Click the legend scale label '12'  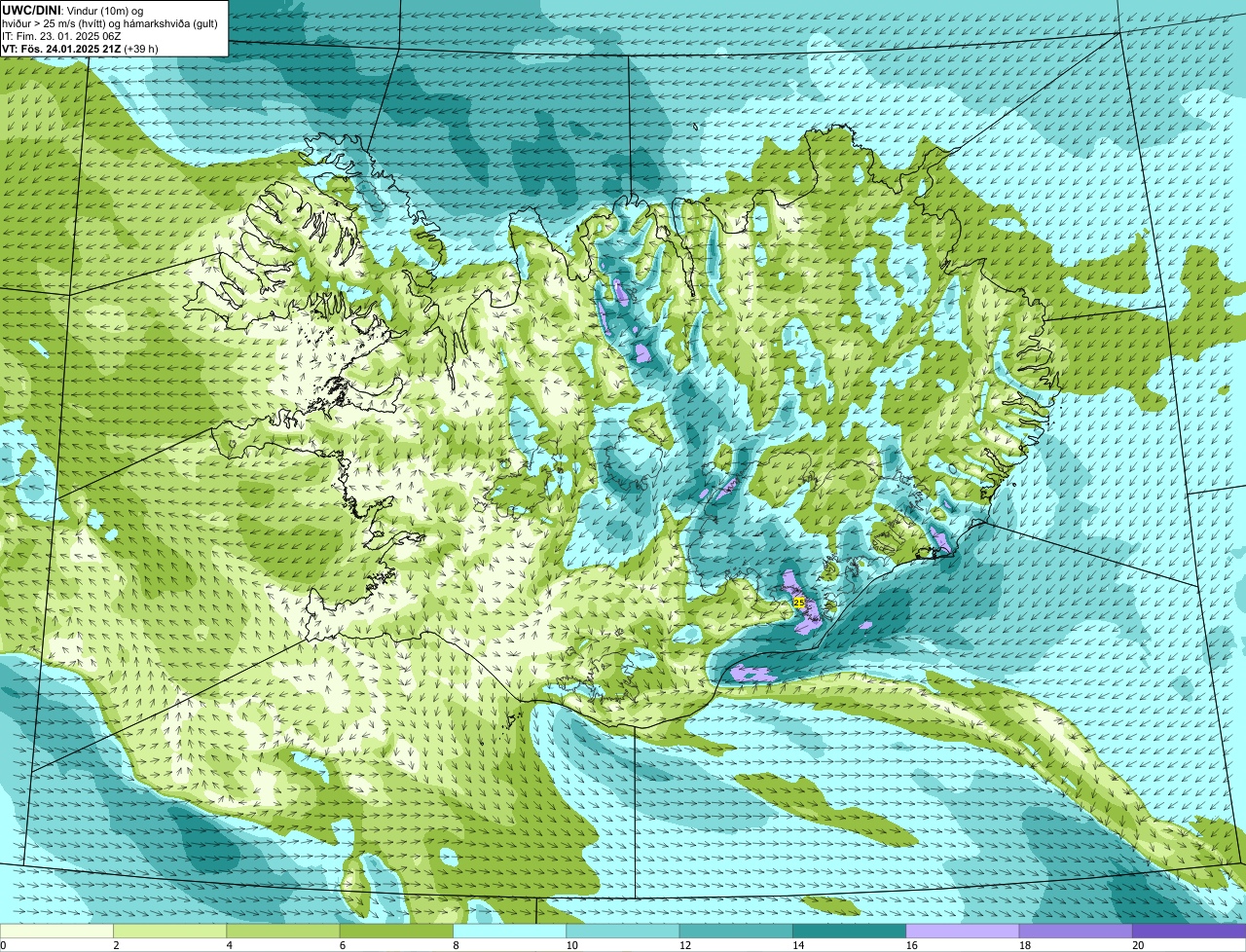[x=684, y=945]
